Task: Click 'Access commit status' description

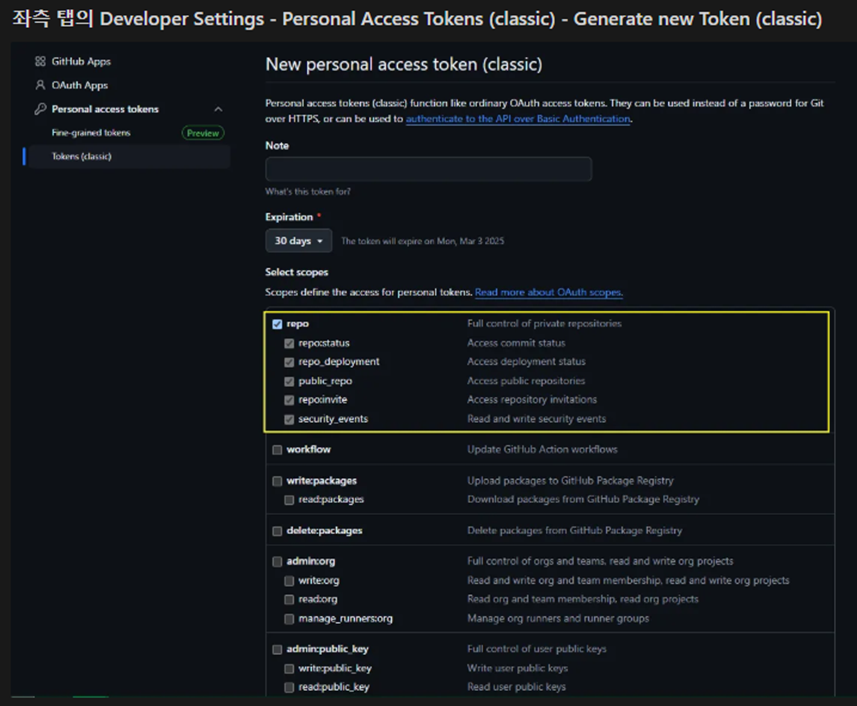Action: (516, 343)
